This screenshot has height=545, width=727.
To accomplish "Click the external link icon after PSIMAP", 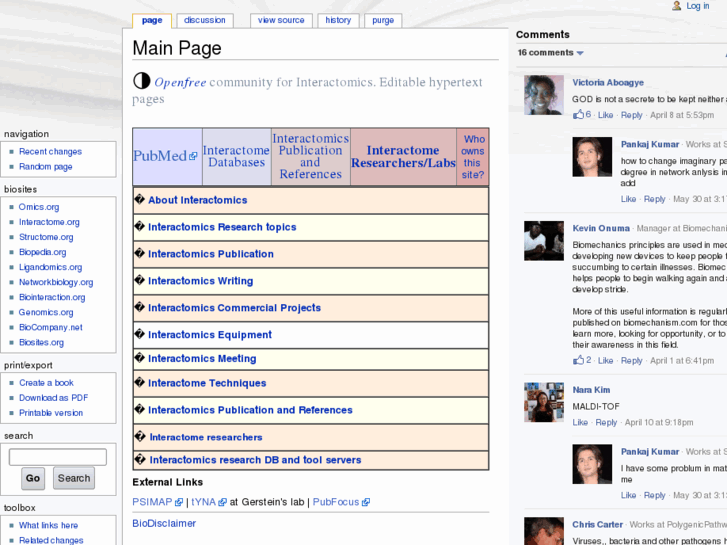I will tap(179, 502).
